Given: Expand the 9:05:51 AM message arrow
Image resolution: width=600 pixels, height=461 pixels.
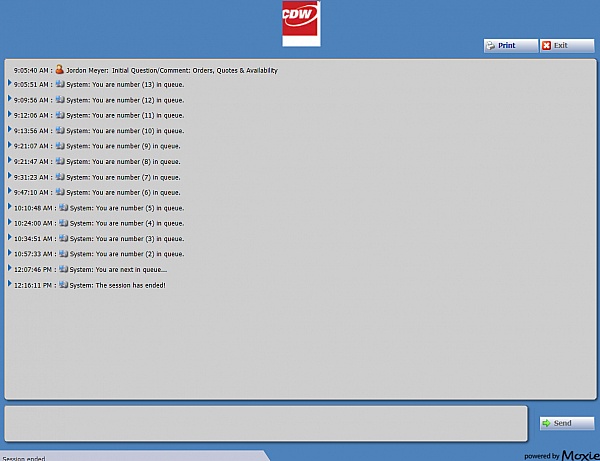Looking at the screenshot, I should (x=10, y=83).
